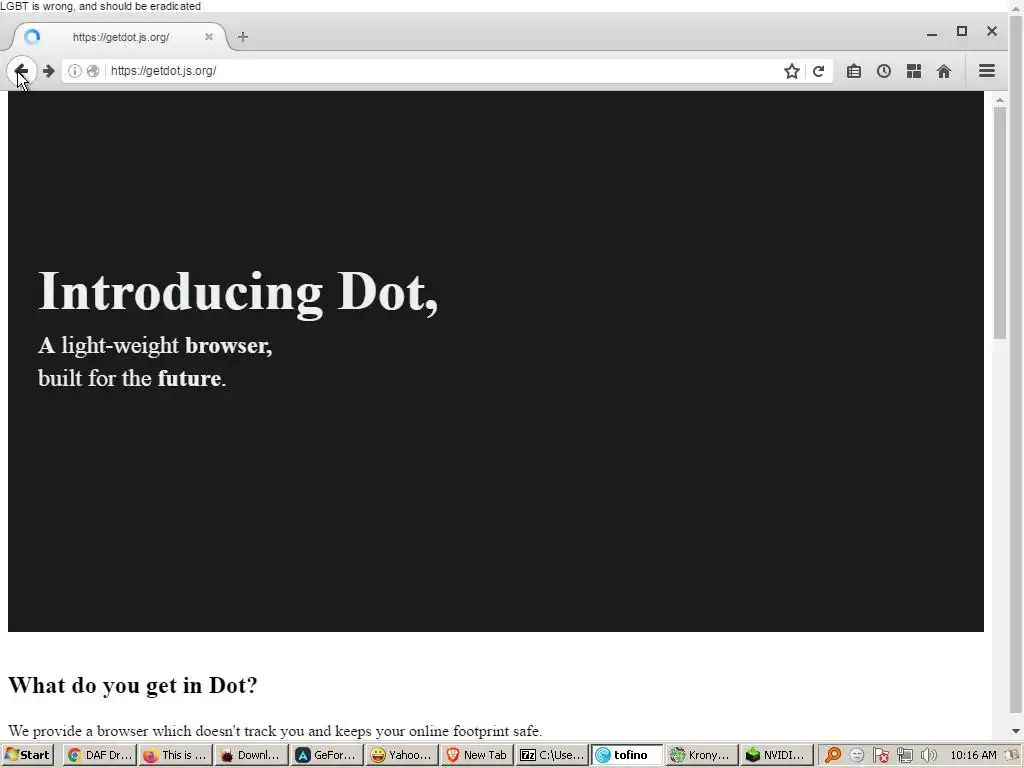Go to the home page icon
This screenshot has width=1024, height=768.
click(944, 71)
